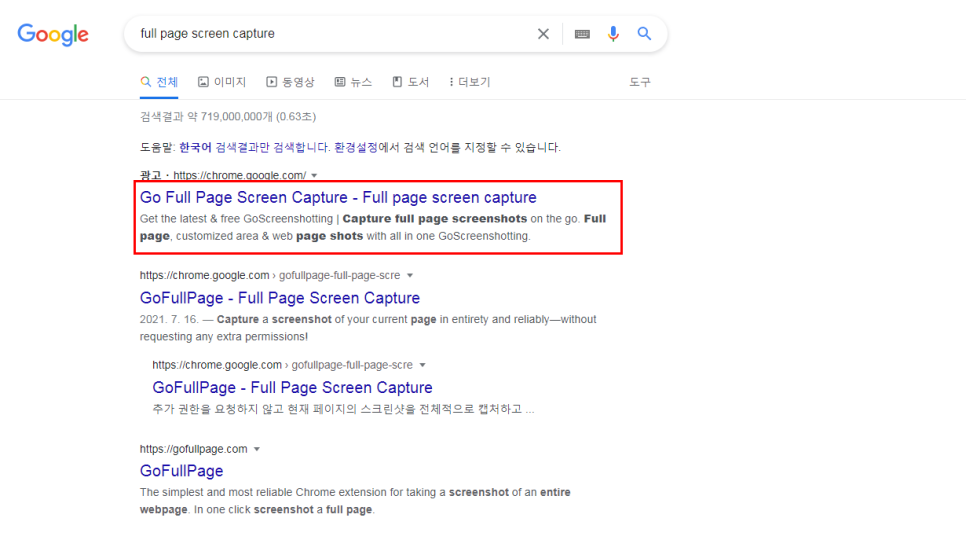This screenshot has height=551, width=966.
Task: Switch to the 뉴스 tab
Action: [x=353, y=82]
